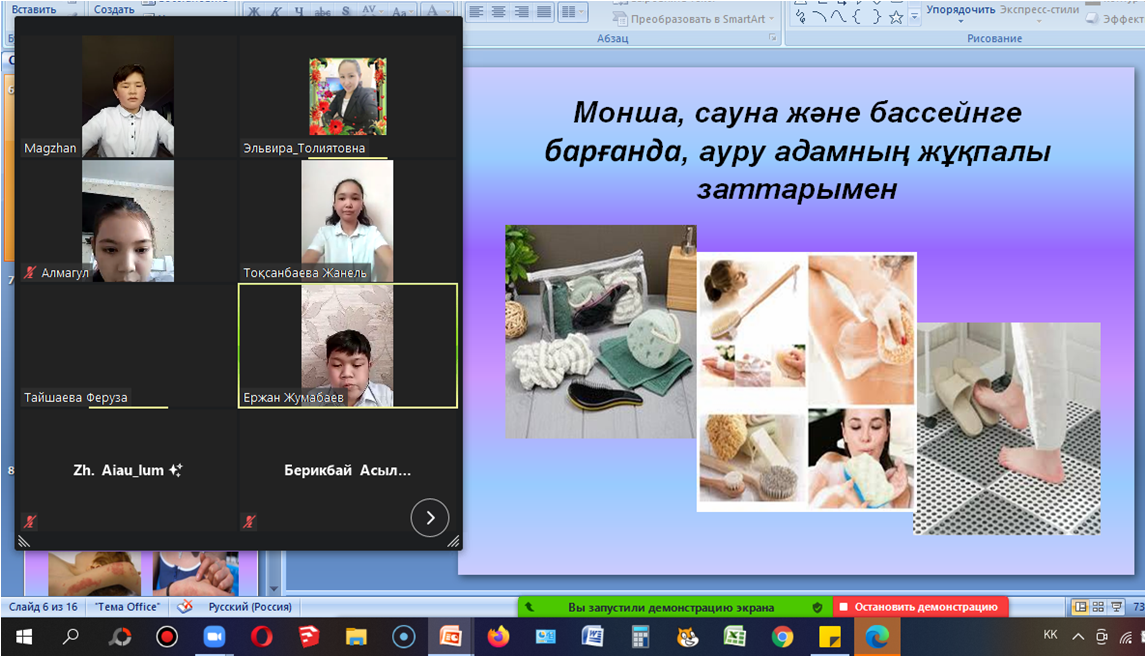The height and width of the screenshot is (657, 1146).
Task: Launch Firefox from the taskbar
Action: 497,637
